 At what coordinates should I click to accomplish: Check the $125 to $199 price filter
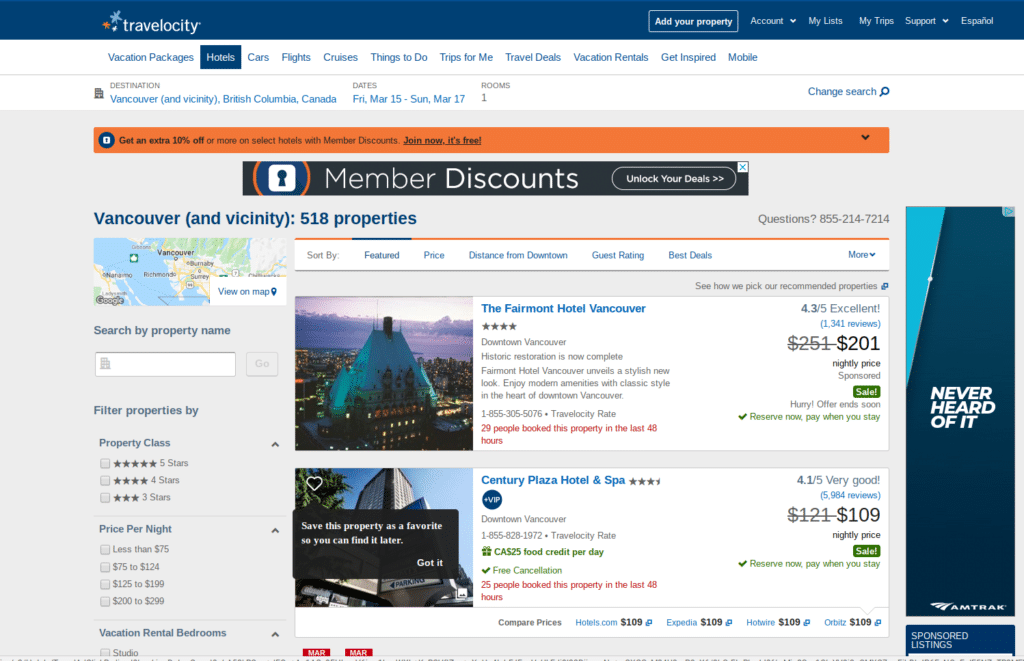coord(104,584)
